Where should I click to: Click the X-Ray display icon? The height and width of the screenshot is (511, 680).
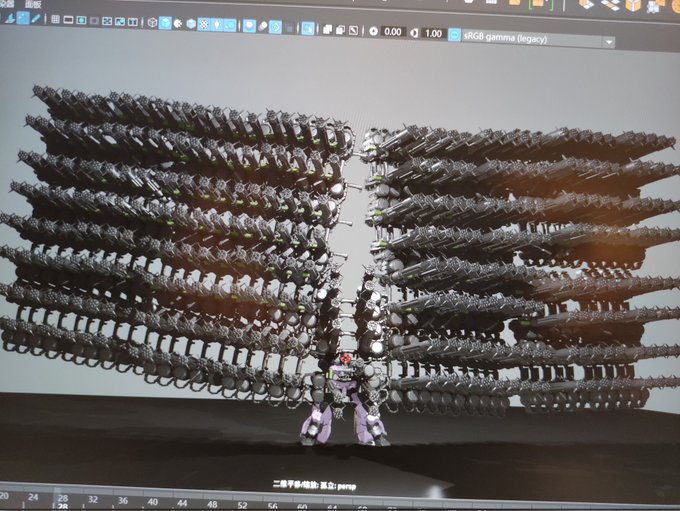[327, 29]
